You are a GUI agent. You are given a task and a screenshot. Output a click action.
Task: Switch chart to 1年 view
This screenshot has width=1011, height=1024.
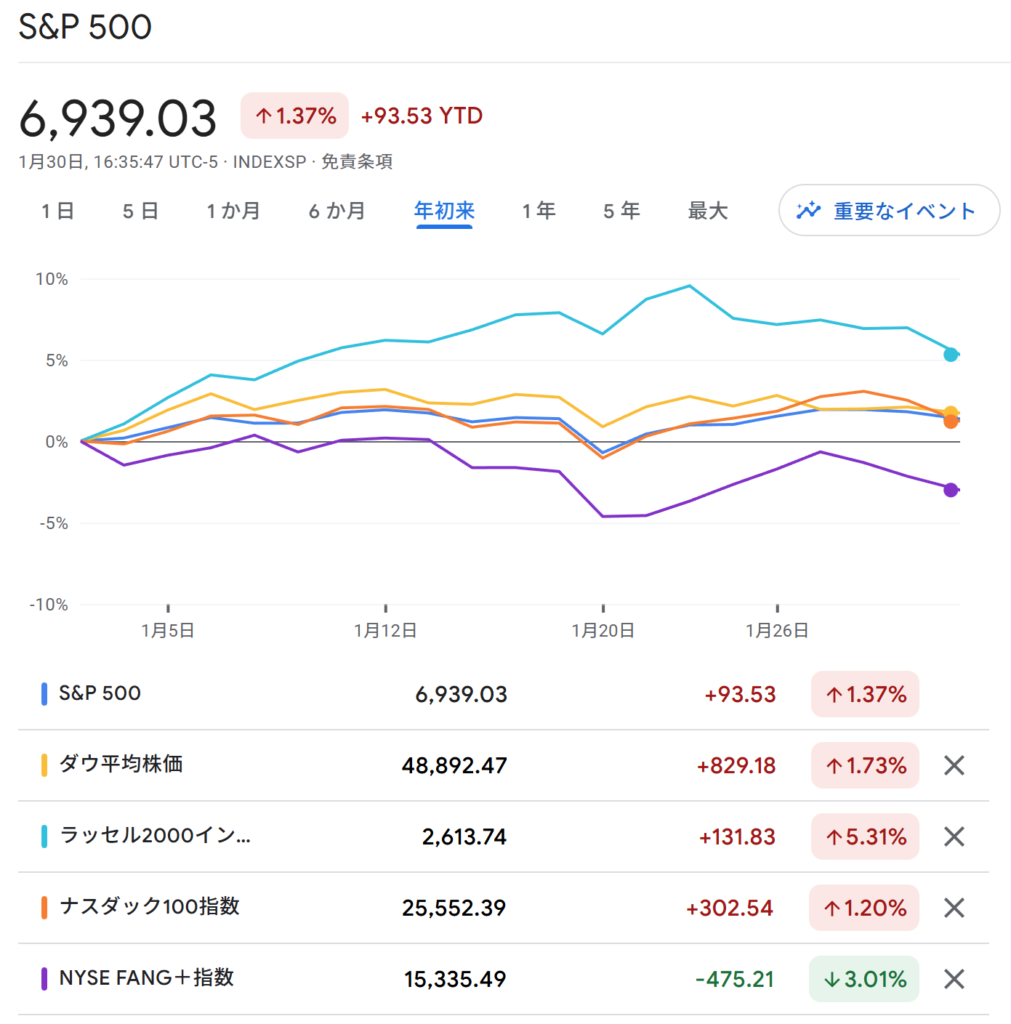pos(538,211)
